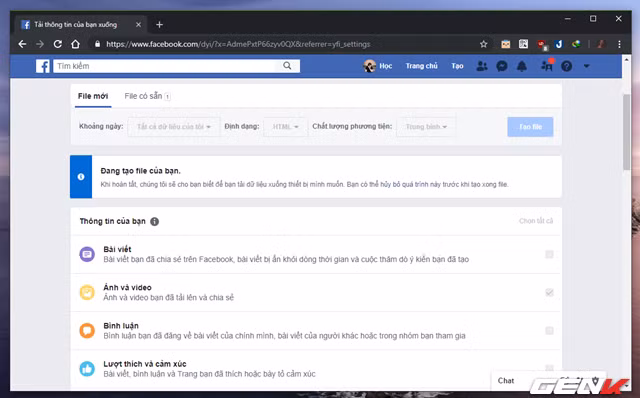
Task: Click the Facebook logo icon
Action: tap(43, 66)
